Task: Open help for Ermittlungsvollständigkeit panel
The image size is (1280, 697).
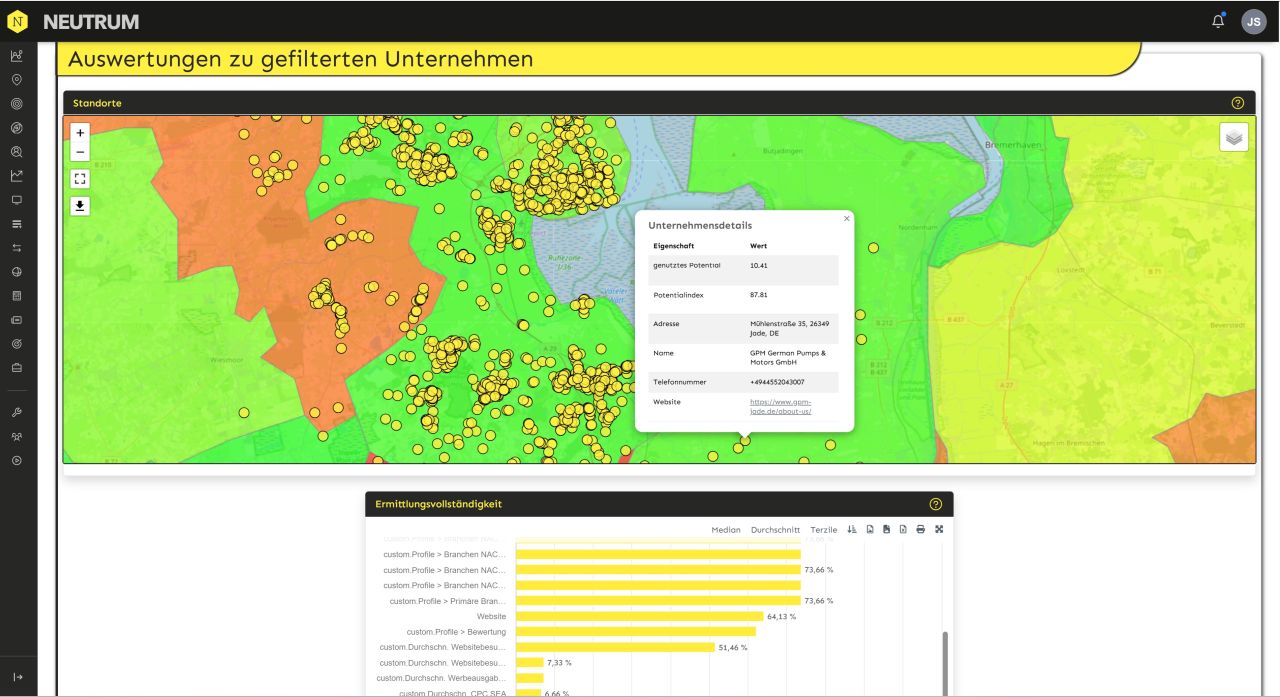Action: (936, 504)
